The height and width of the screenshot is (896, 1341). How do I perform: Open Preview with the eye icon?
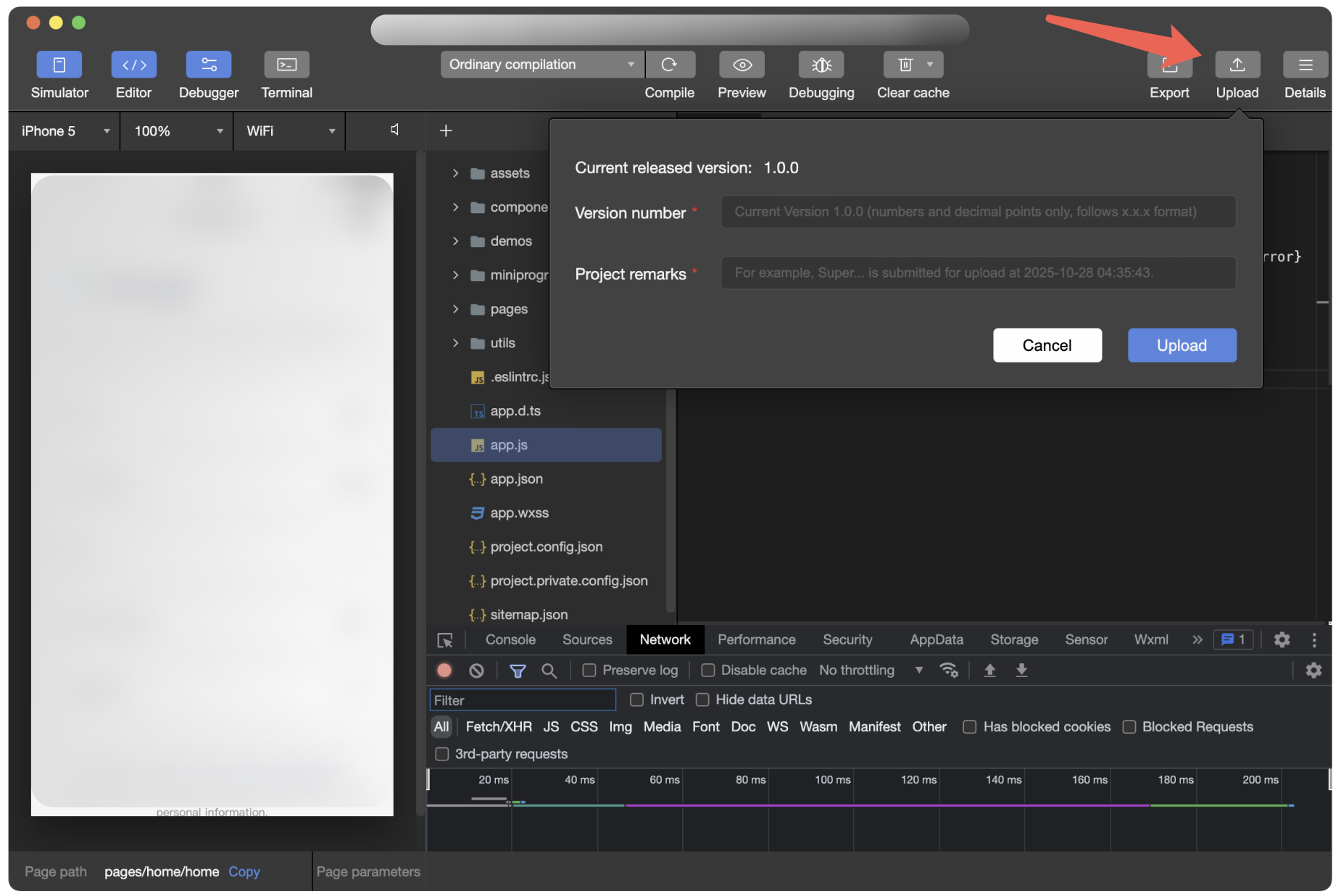pos(742,65)
